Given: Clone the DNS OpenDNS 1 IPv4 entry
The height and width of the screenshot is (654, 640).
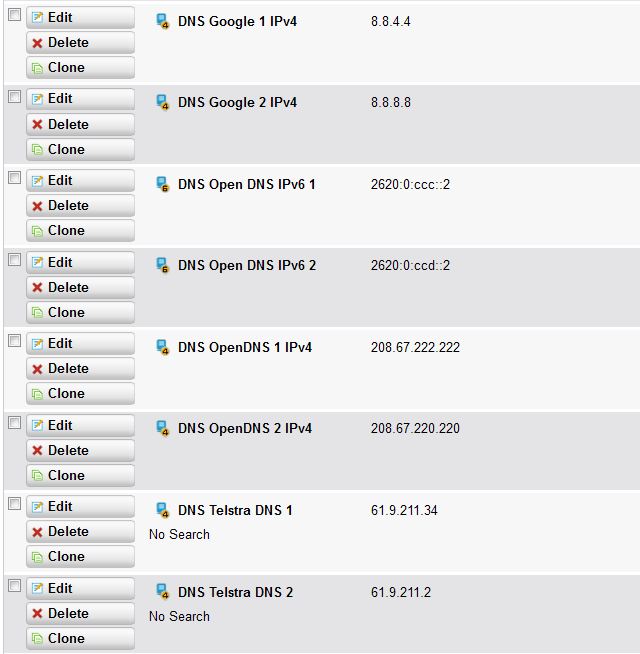Looking at the screenshot, I should (x=81, y=394).
